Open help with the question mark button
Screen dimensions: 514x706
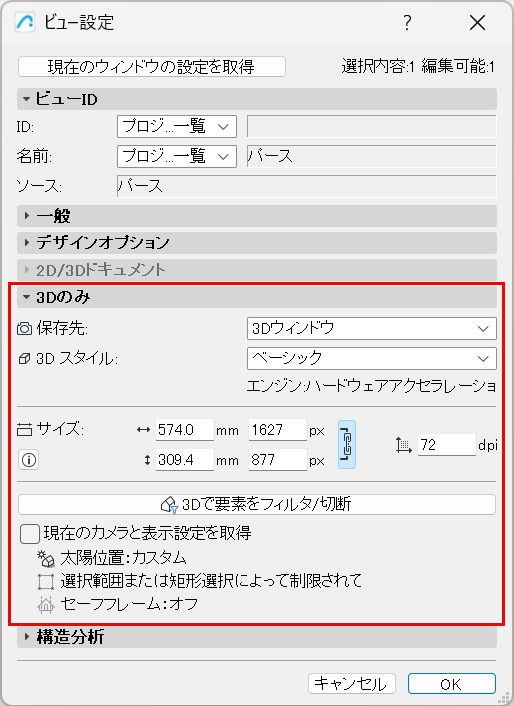coord(407,22)
